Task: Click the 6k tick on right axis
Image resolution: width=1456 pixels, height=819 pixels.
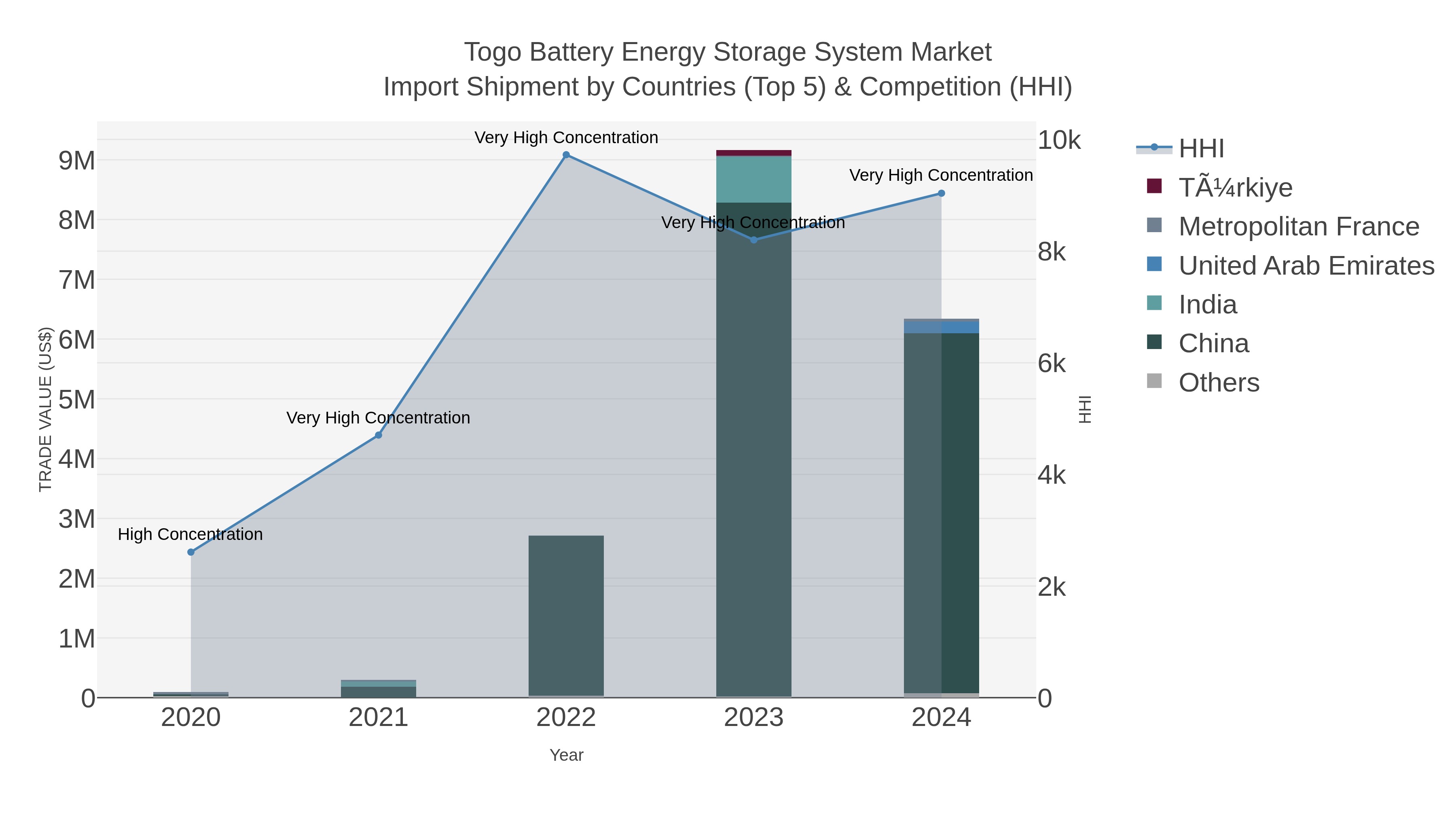Action: (1052, 364)
